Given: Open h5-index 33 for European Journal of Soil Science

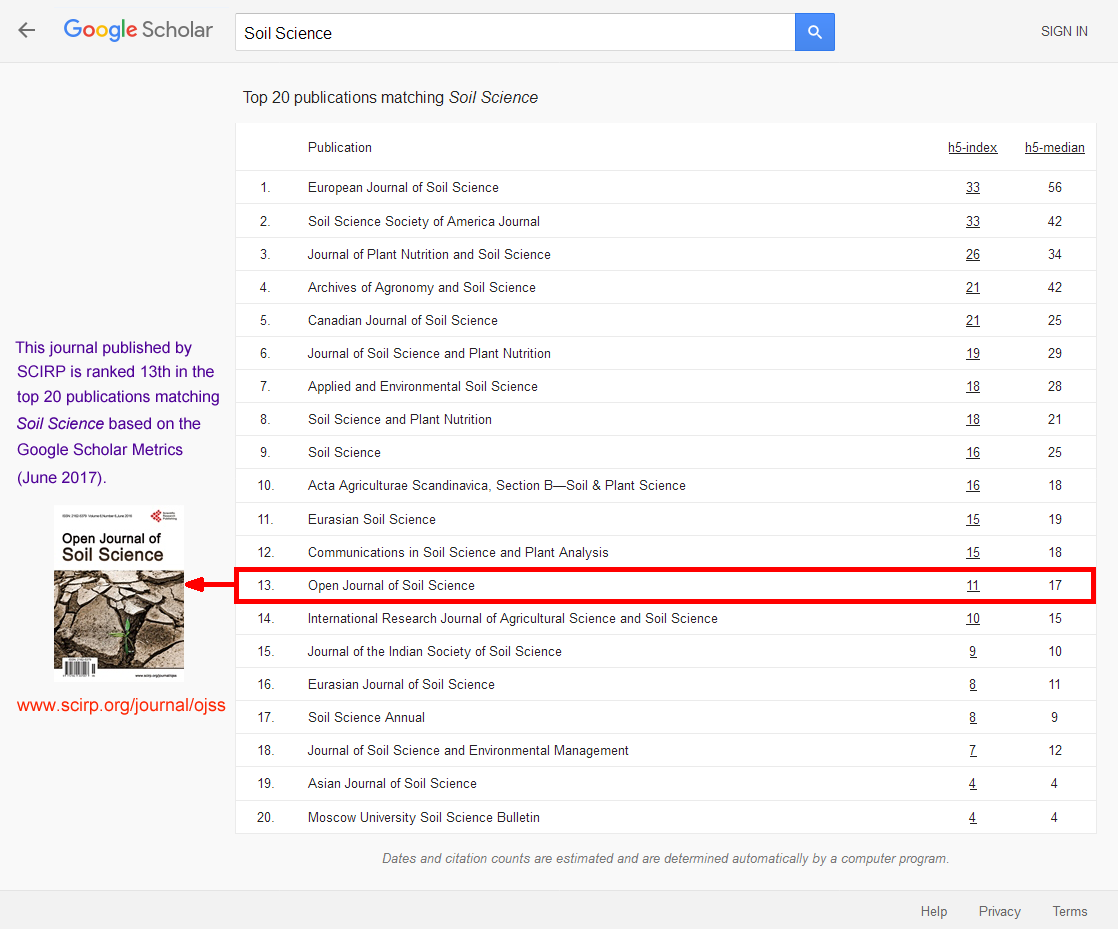Looking at the screenshot, I should tap(973, 188).
